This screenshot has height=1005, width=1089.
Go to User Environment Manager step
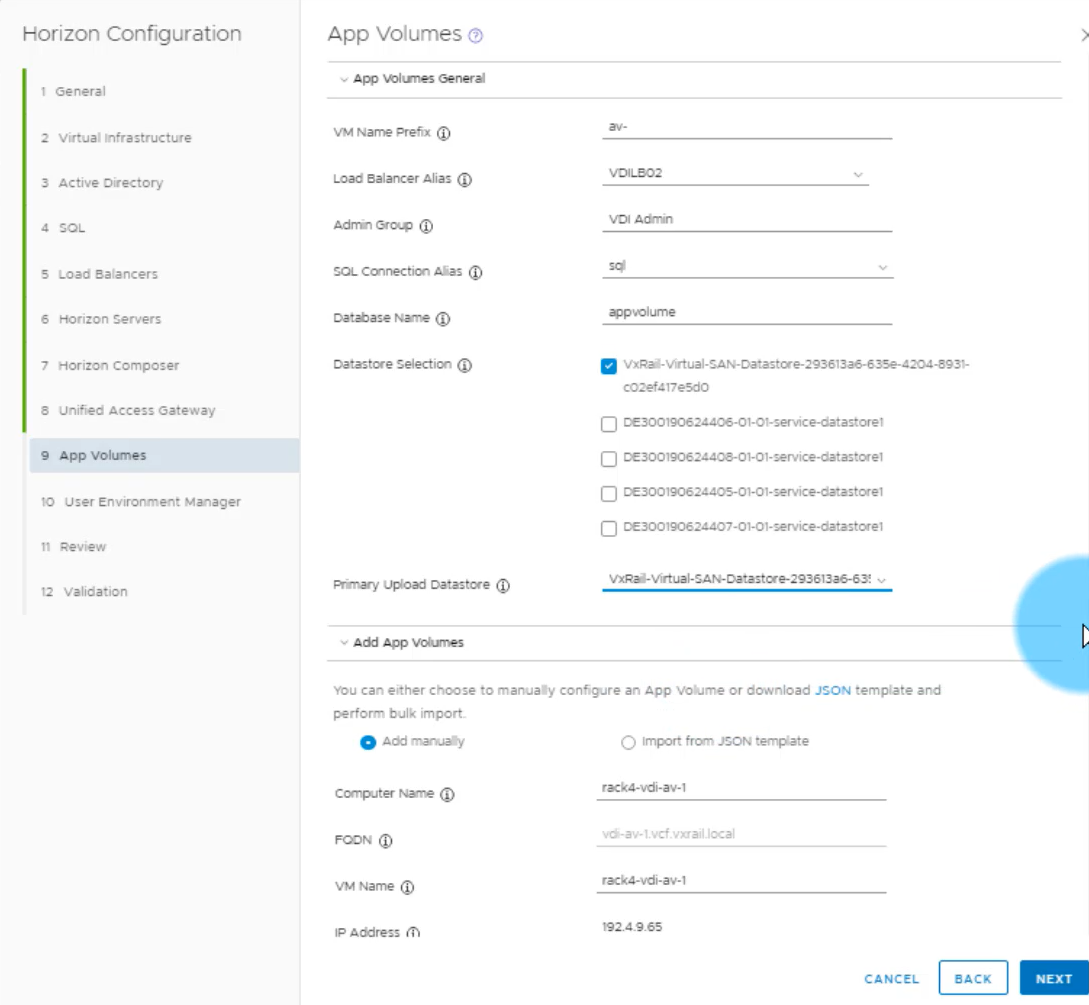pos(152,502)
